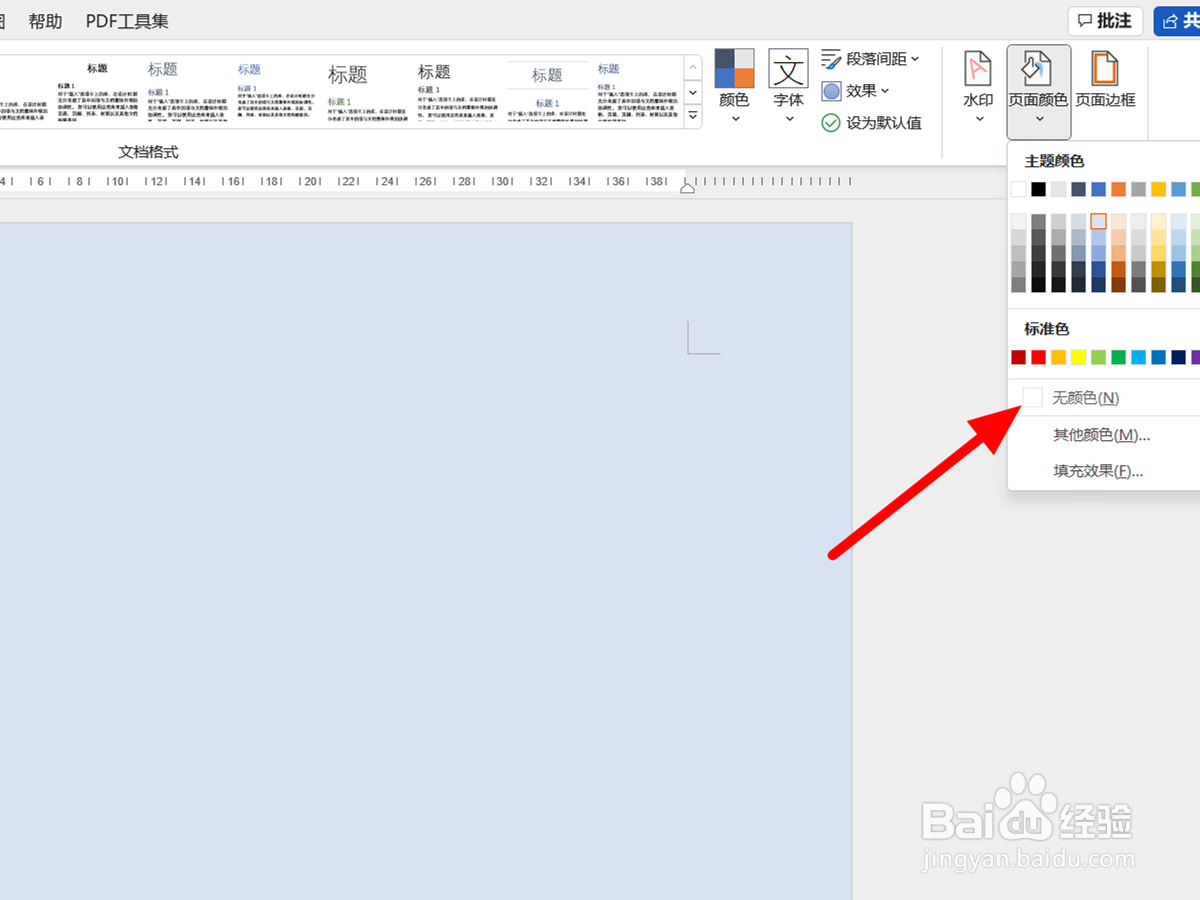1200x900 pixels.
Task: Expand the 字体 theme fonts dropdown
Action: tap(788, 119)
